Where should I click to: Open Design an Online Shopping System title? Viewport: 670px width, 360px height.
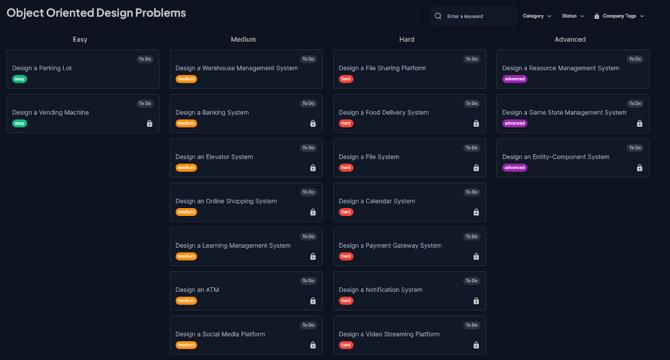pos(226,201)
